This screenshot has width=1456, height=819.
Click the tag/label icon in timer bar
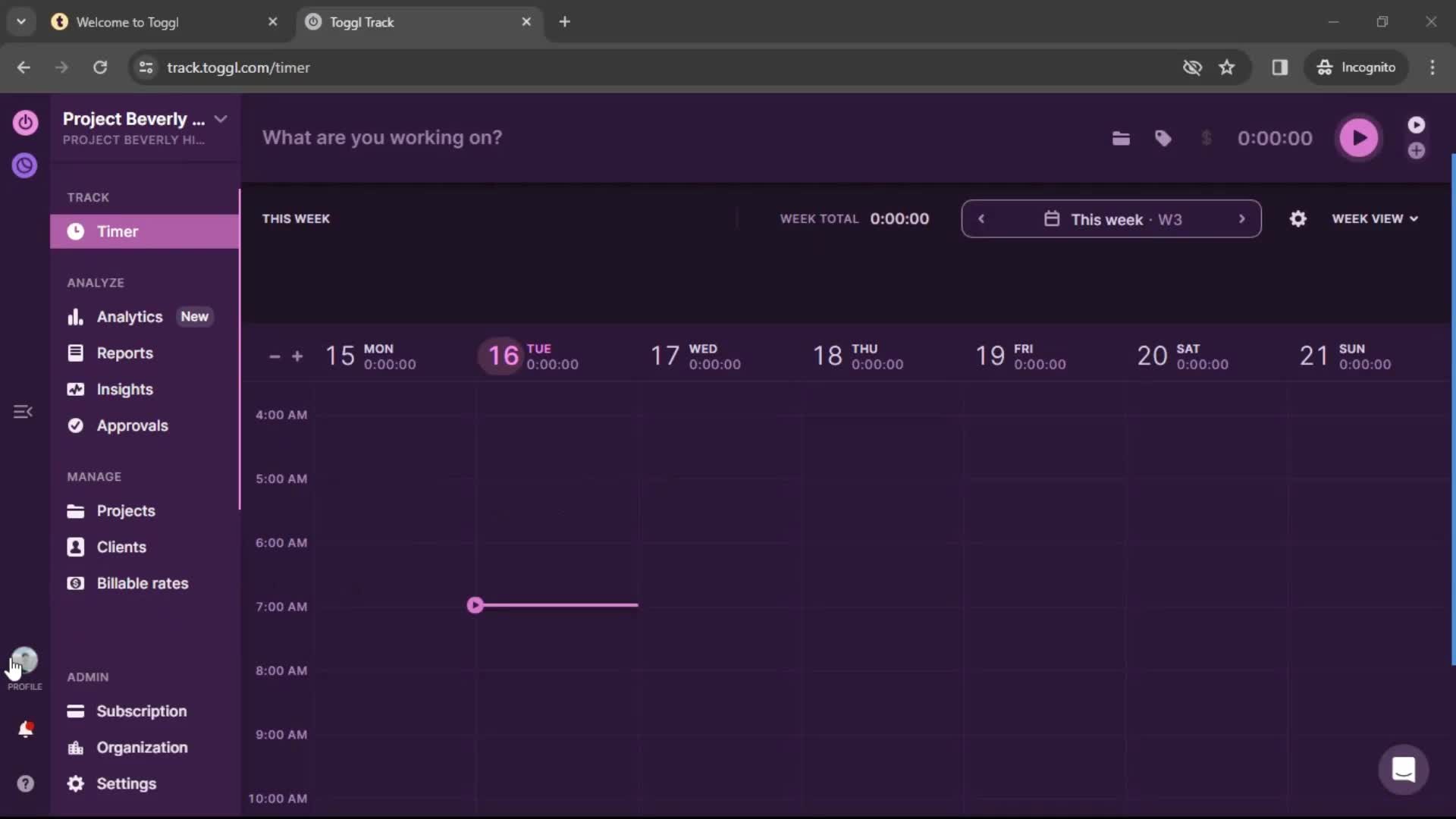1163,138
